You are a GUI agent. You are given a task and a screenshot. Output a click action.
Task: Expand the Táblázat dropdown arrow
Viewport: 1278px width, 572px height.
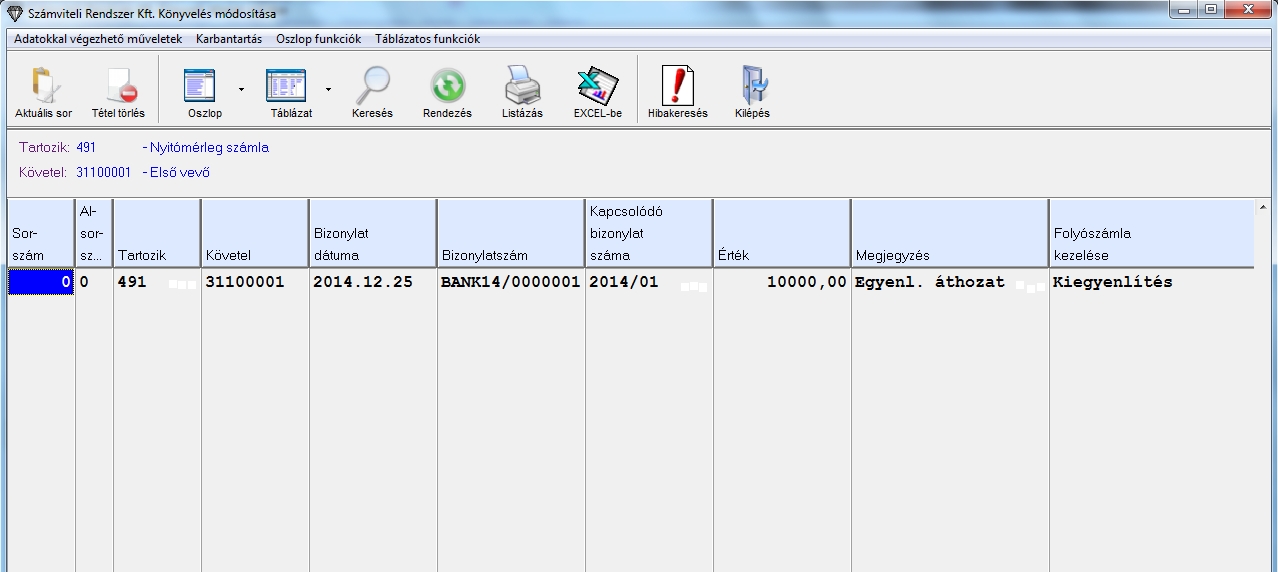coord(328,89)
